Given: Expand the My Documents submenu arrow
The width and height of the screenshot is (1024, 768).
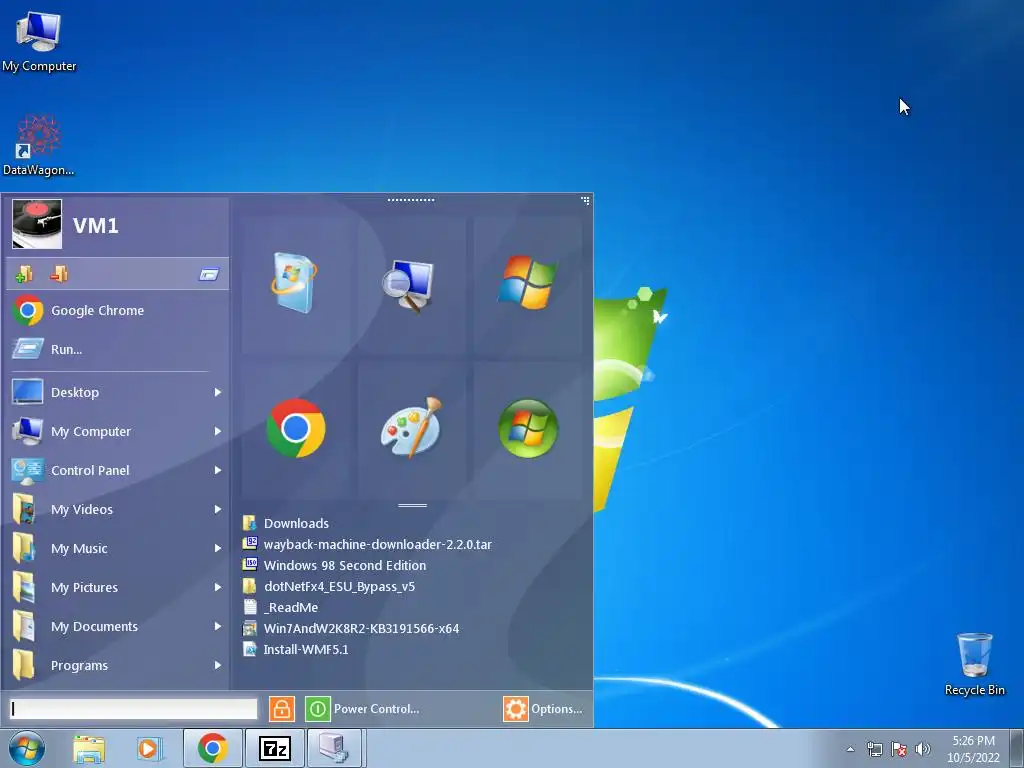Looking at the screenshot, I should pyautogui.click(x=217, y=626).
